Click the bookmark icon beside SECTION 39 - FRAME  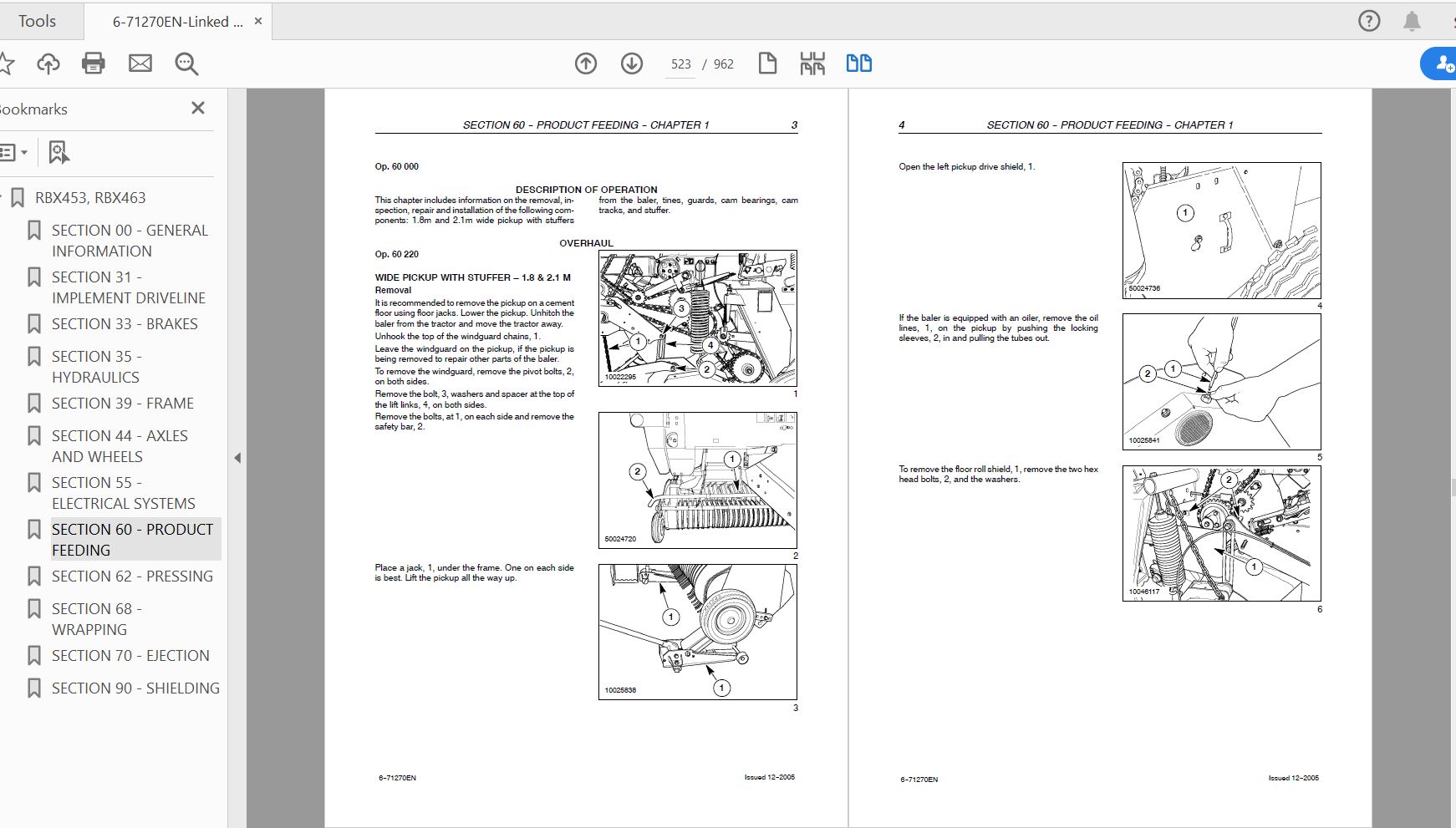click(x=34, y=403)
